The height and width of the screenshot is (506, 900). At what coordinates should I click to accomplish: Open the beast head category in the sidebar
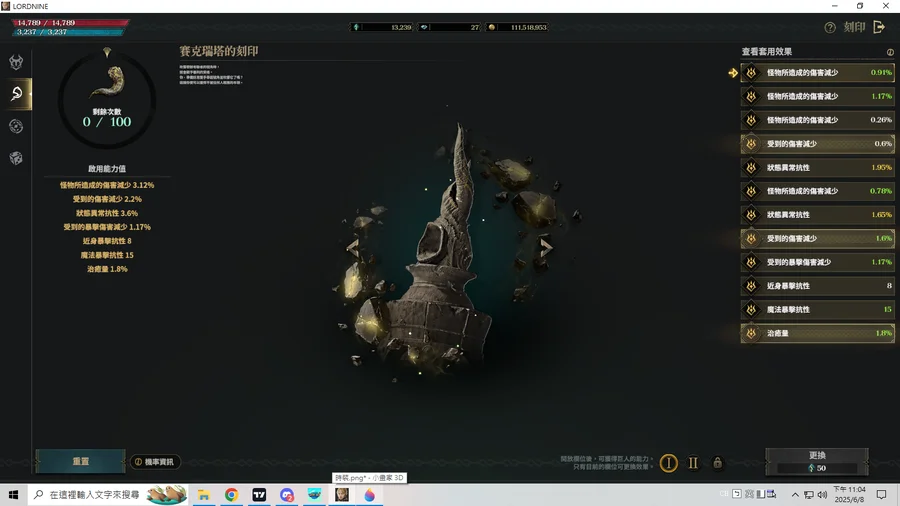click(x=16, y=62)
